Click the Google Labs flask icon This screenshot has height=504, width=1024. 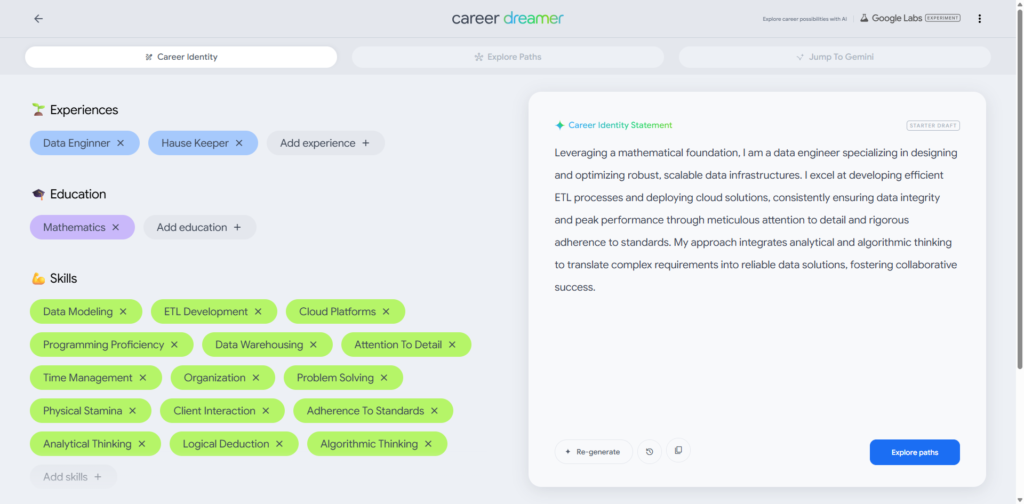(x=864, y=18)
